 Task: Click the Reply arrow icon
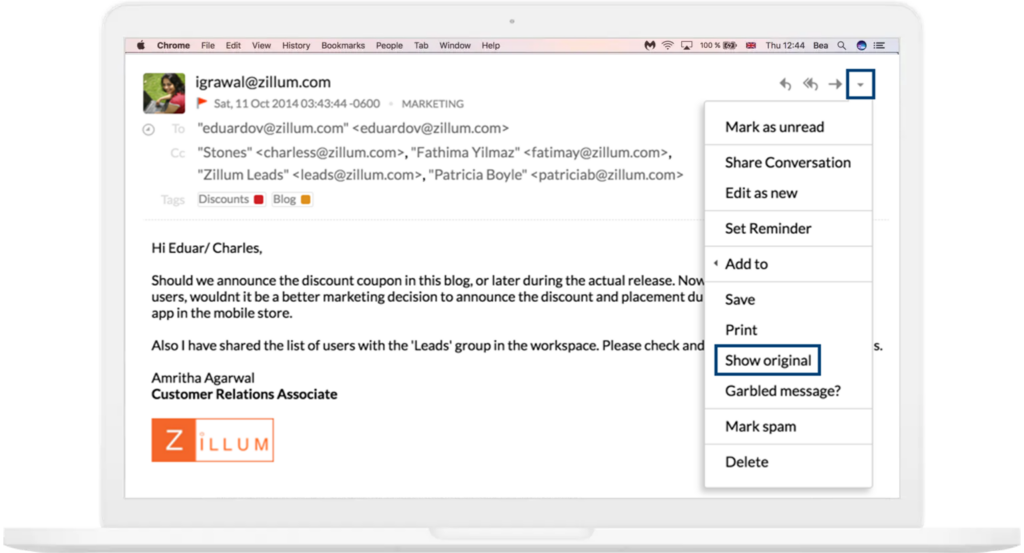click(x=786, y=84)
